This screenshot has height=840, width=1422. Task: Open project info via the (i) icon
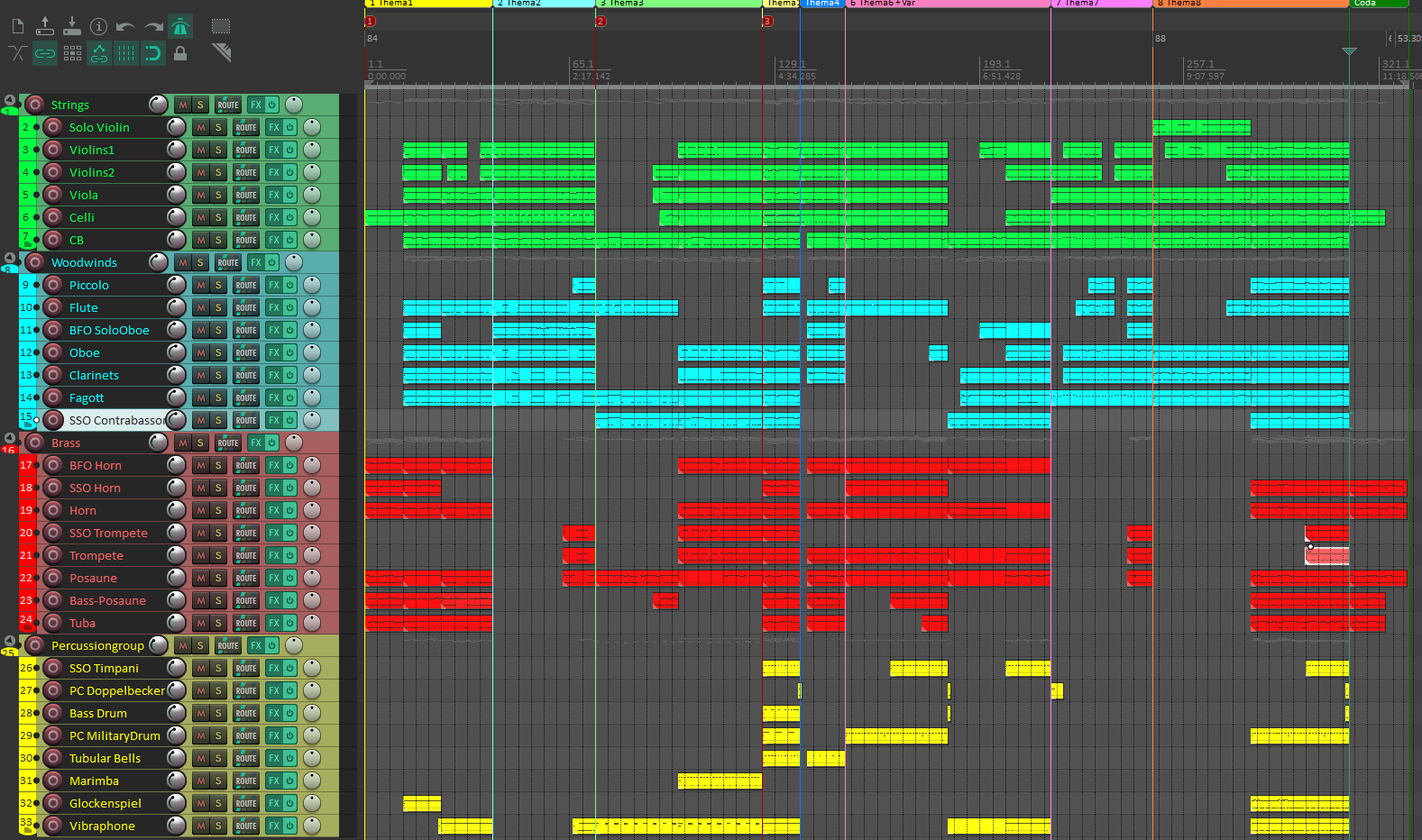click(99, 27)
